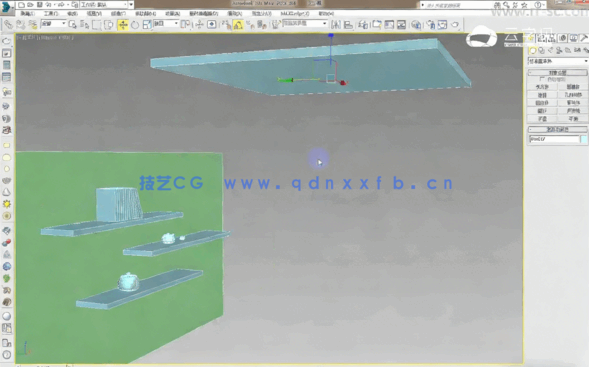Image resolution: width=589 pixels, height=367 pixels.
Task: Click the Undo arrow in quick access toolbar
Action: coord(49,5)
